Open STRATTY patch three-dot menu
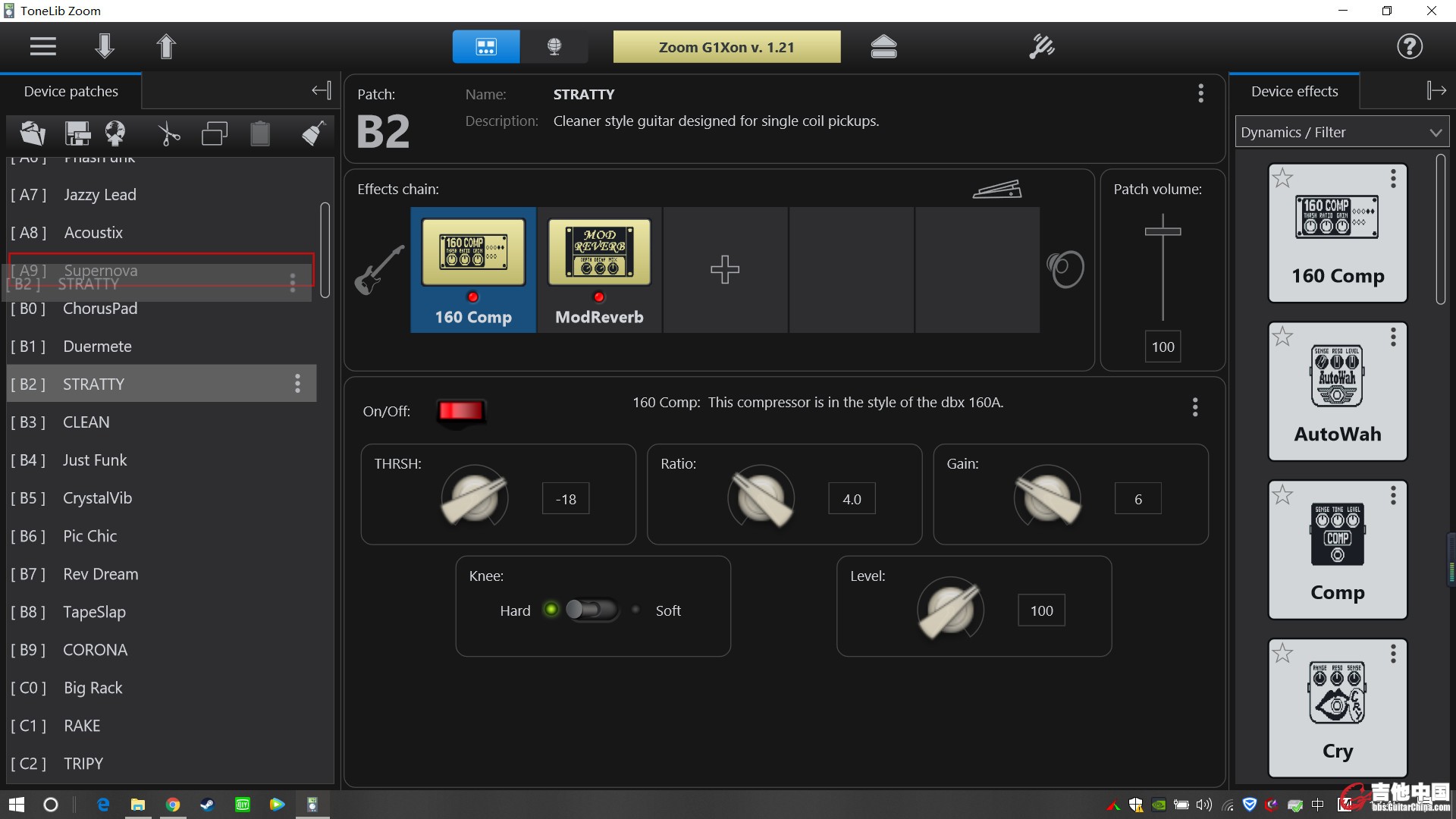 [x=297, y=384]
